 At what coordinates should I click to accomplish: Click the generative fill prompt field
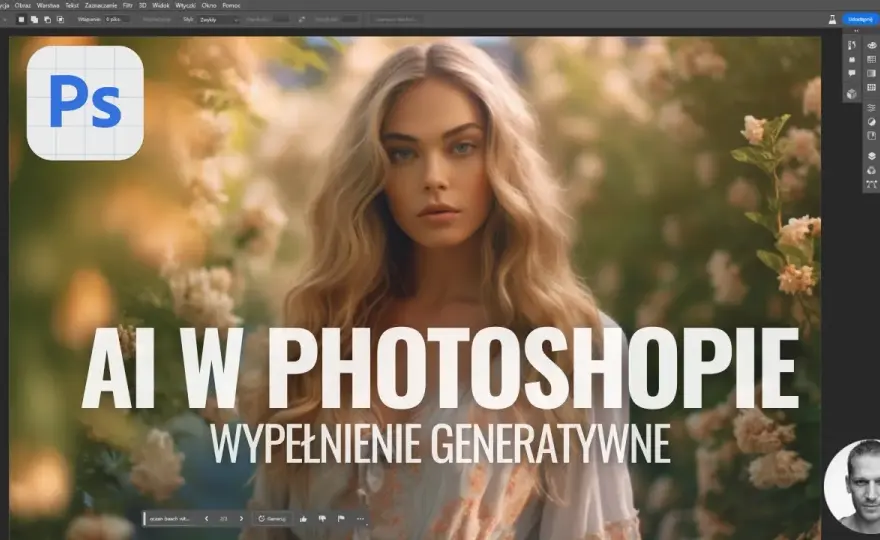coord(170,519)
